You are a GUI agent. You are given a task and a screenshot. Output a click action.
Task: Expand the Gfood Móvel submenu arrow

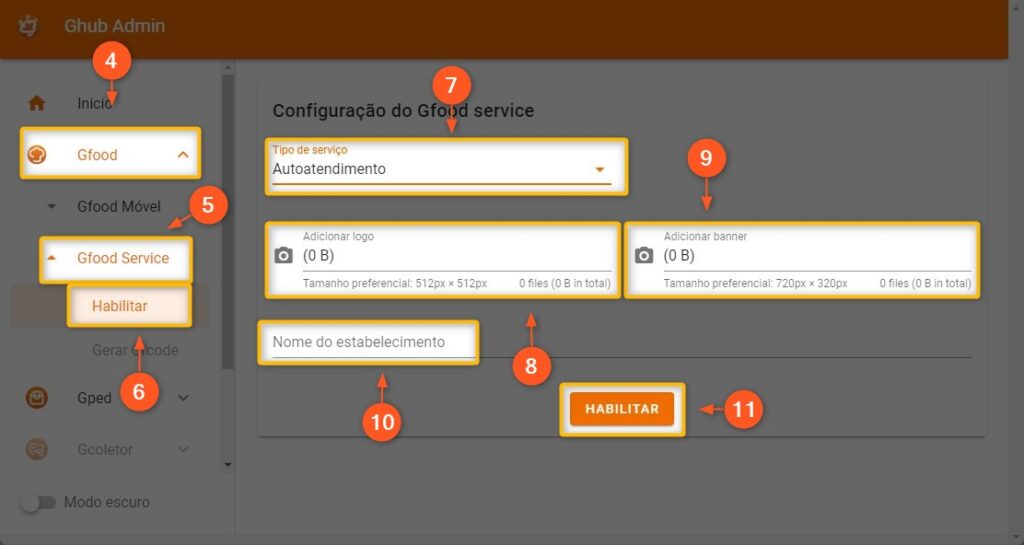click(52, 207)
